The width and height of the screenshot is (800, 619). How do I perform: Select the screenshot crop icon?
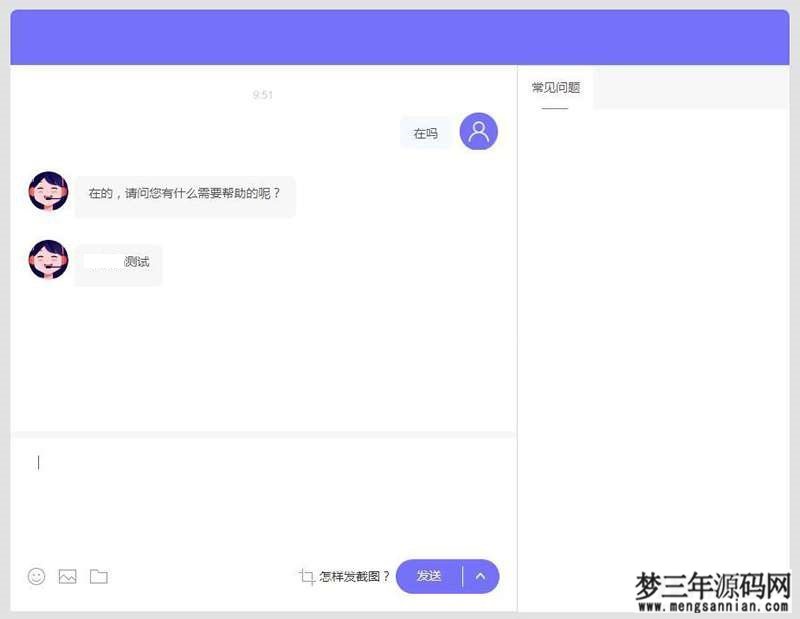click(x=306, y=577)
